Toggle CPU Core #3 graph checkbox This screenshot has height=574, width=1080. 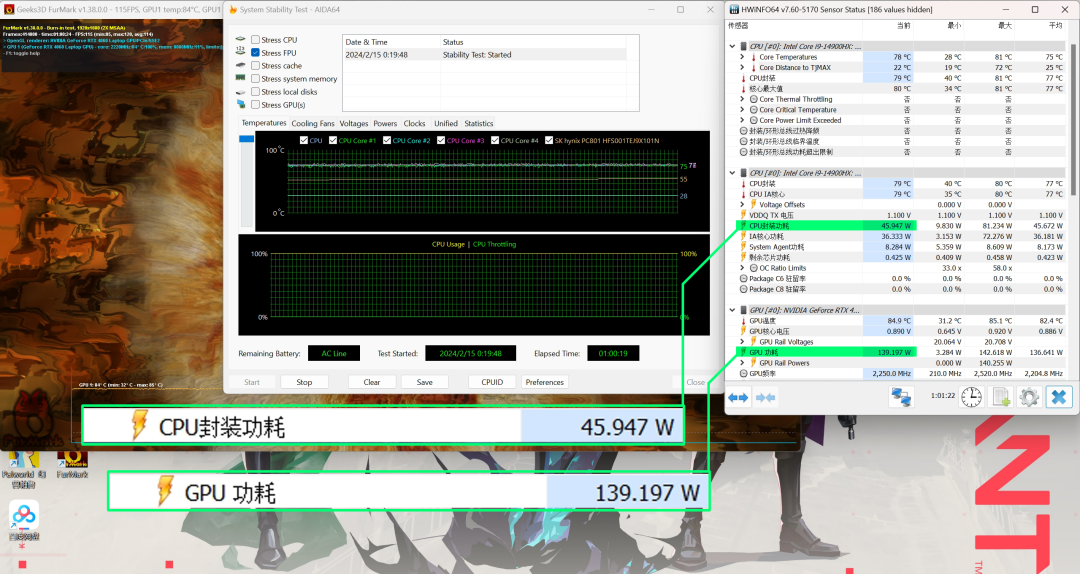441,141
